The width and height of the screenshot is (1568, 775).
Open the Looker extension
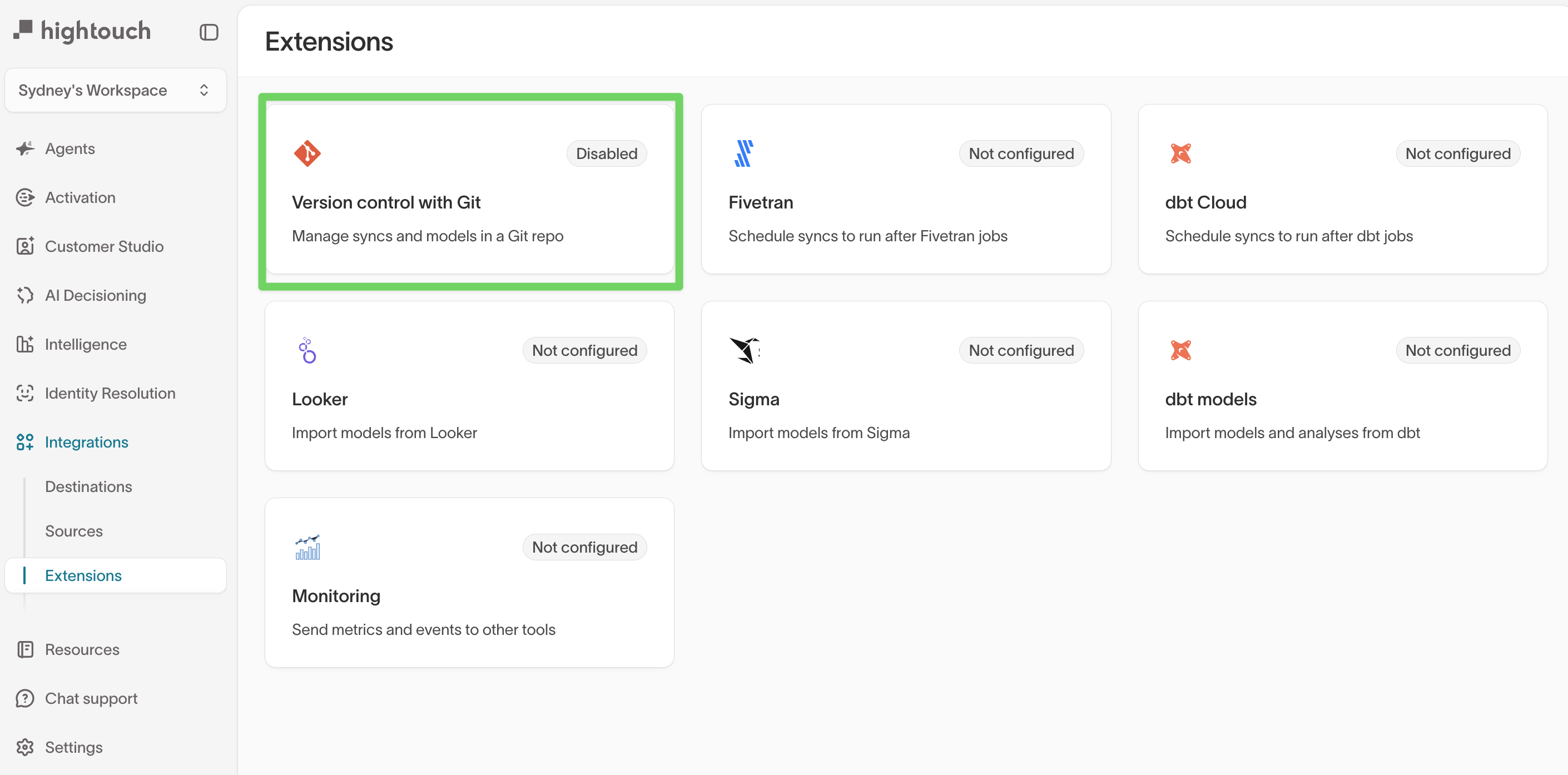coord(469,386)
